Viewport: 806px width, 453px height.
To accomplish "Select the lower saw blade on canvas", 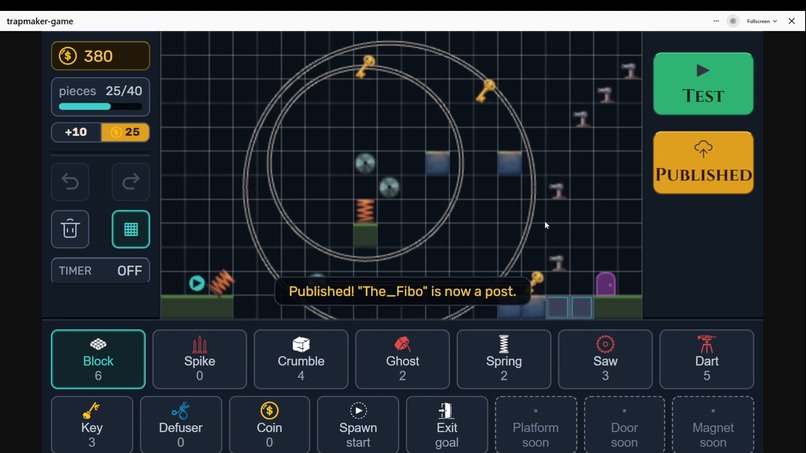I will coord(389,187).
